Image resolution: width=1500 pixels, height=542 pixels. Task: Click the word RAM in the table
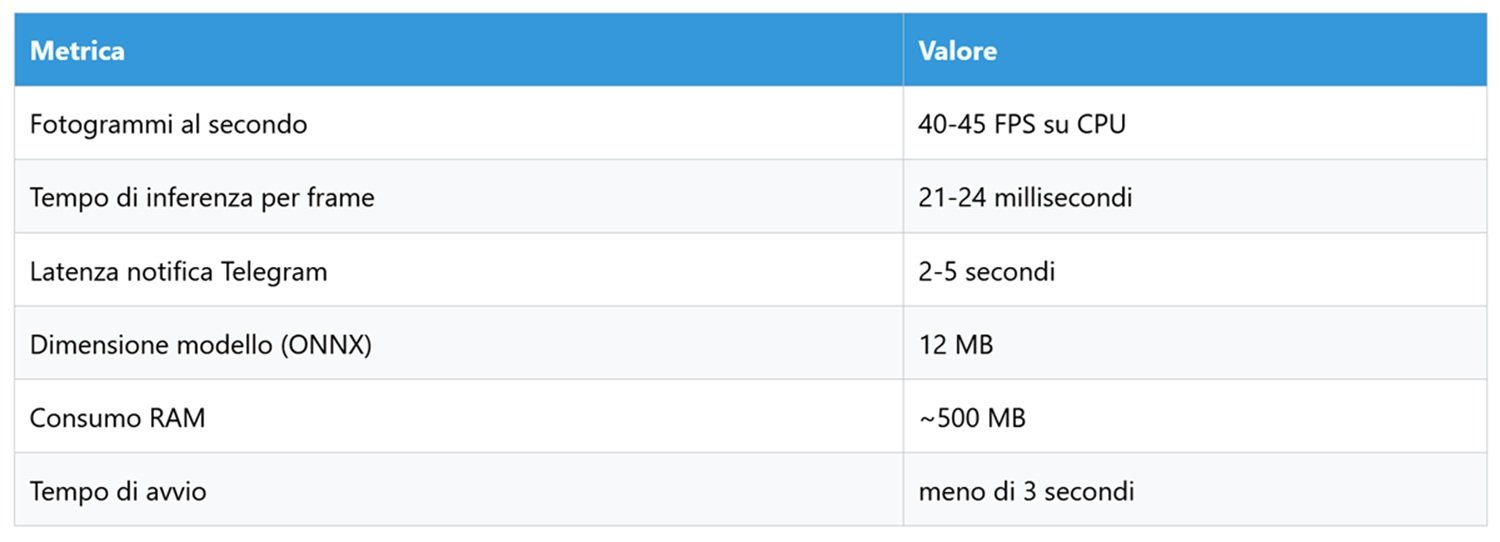pos(179,417)
